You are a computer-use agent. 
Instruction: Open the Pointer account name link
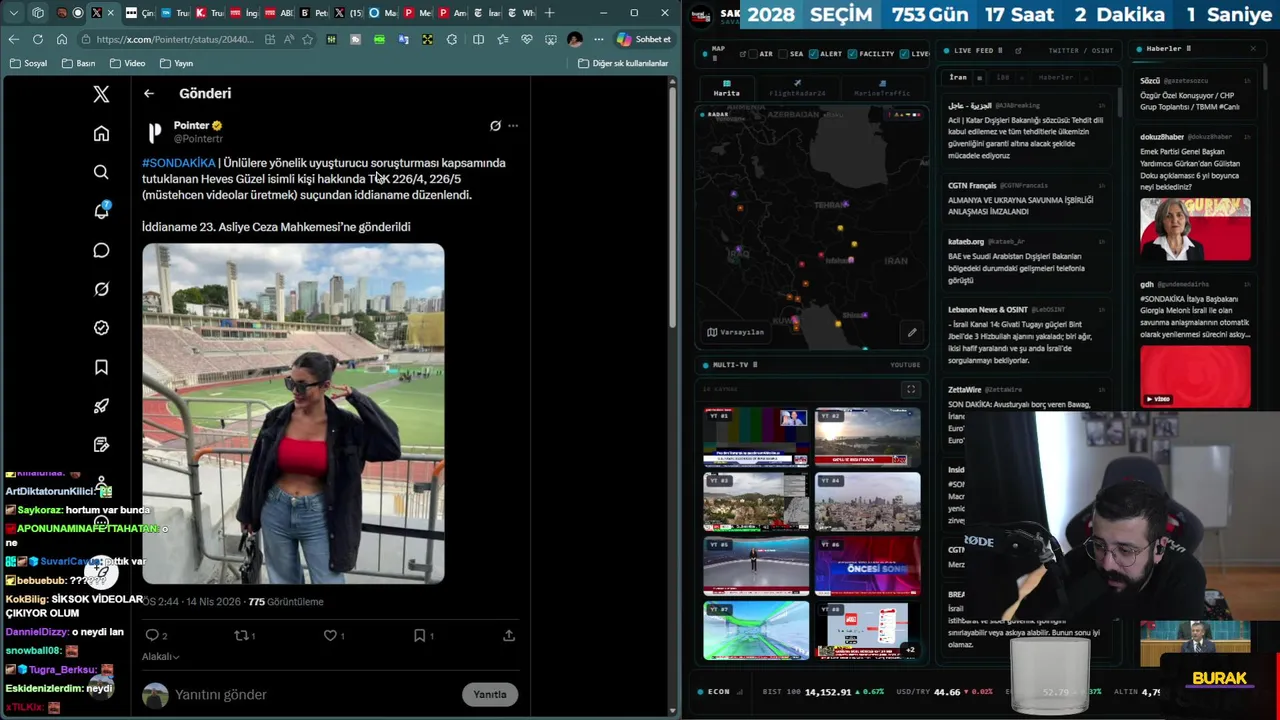(191, 125)
